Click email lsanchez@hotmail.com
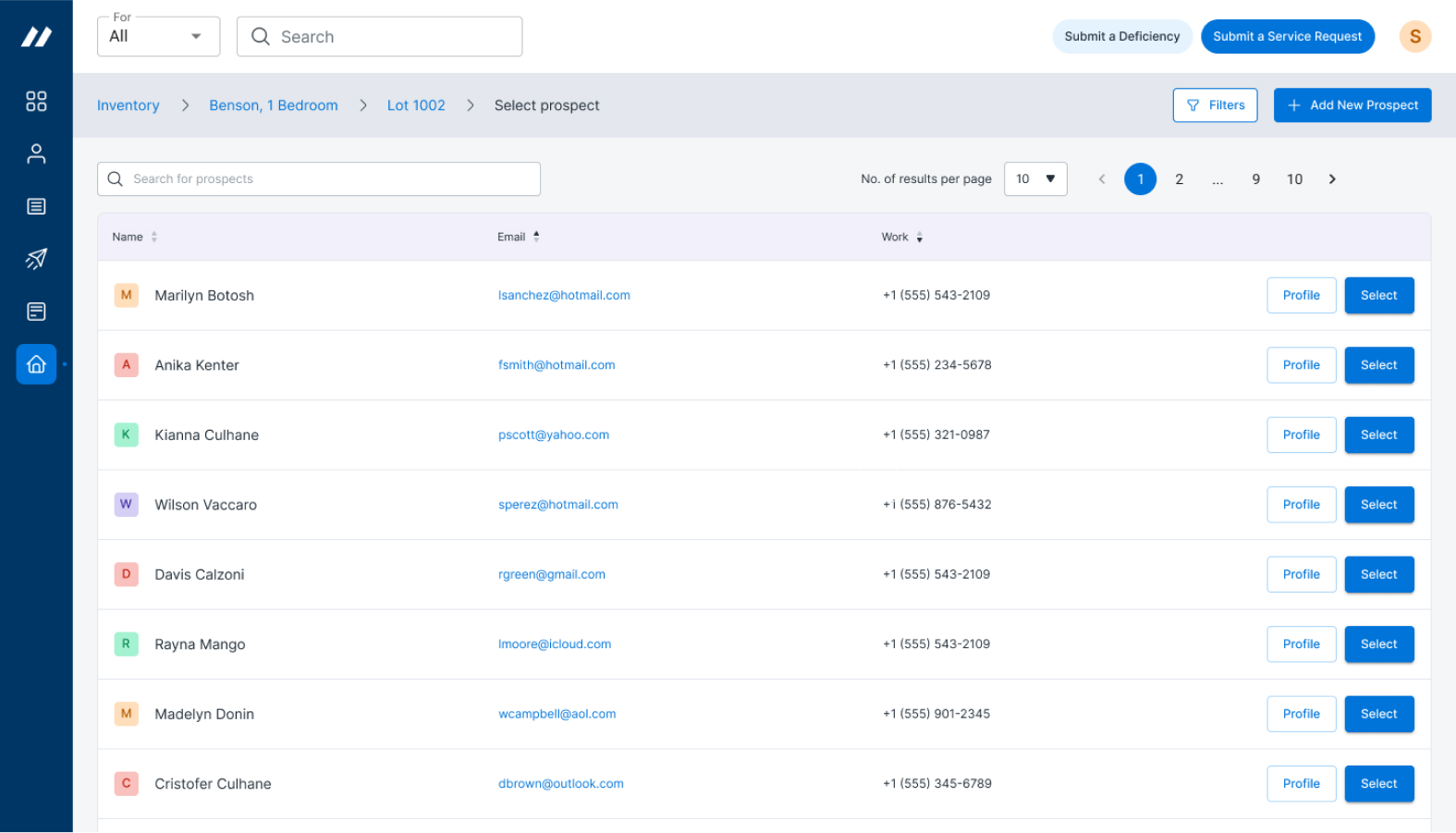The width and height of the screenshot is (1456, 833). pyautogui.click(x=564, y=295)
